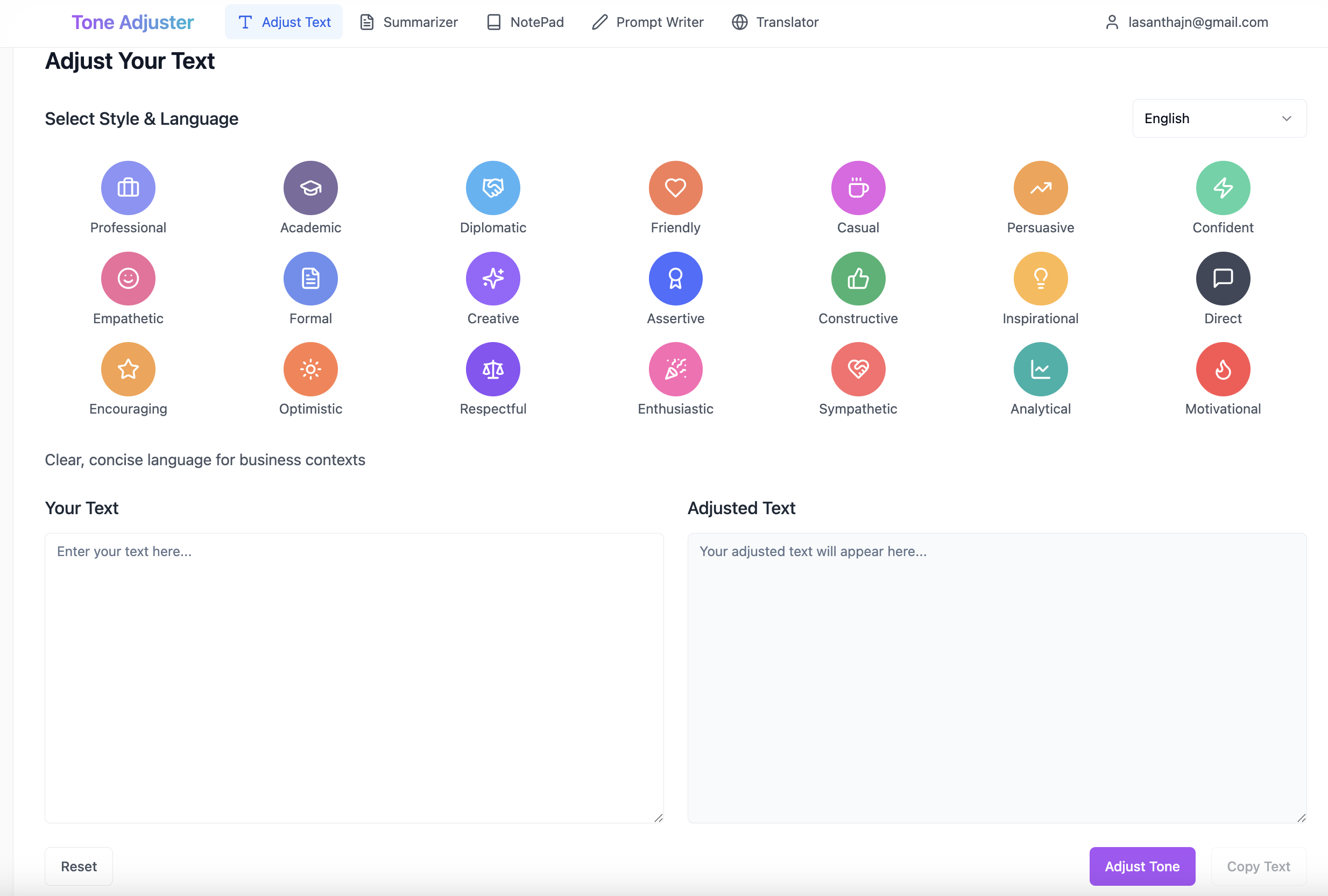
Task: Pick the Inspirational light bulb icon
Action: tap(1041, 278)
